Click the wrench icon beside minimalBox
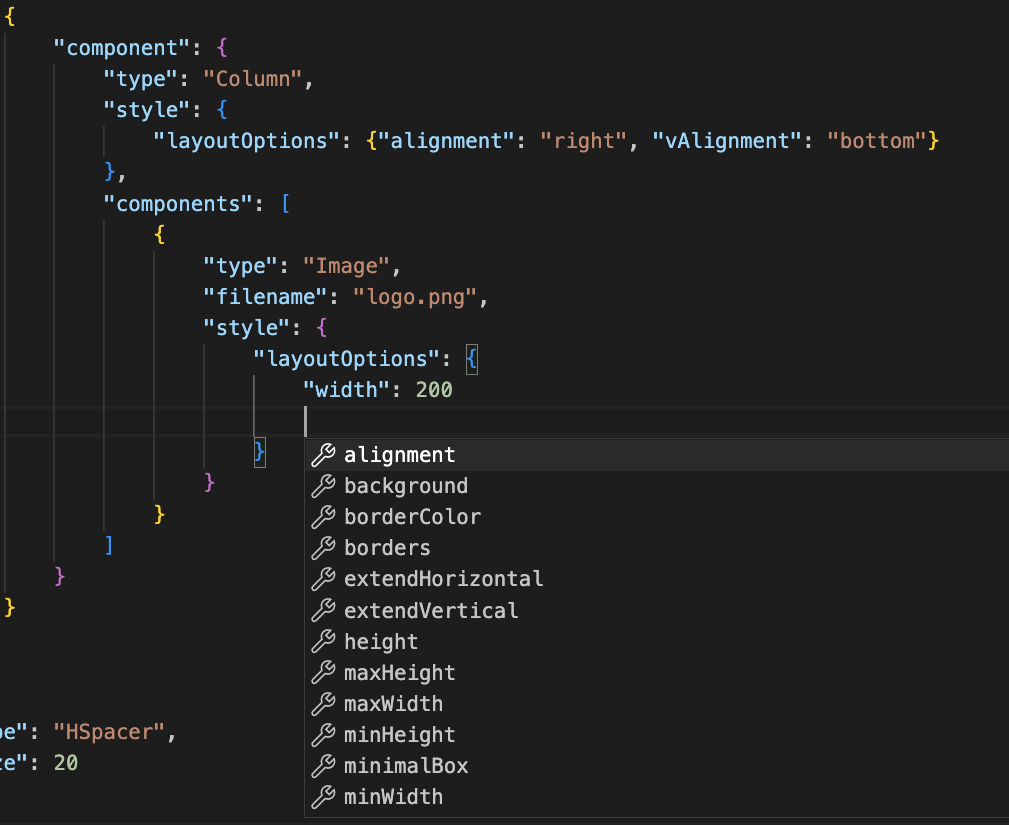The height and width of the screenshot is (825, 1009). tap(323, 766)
